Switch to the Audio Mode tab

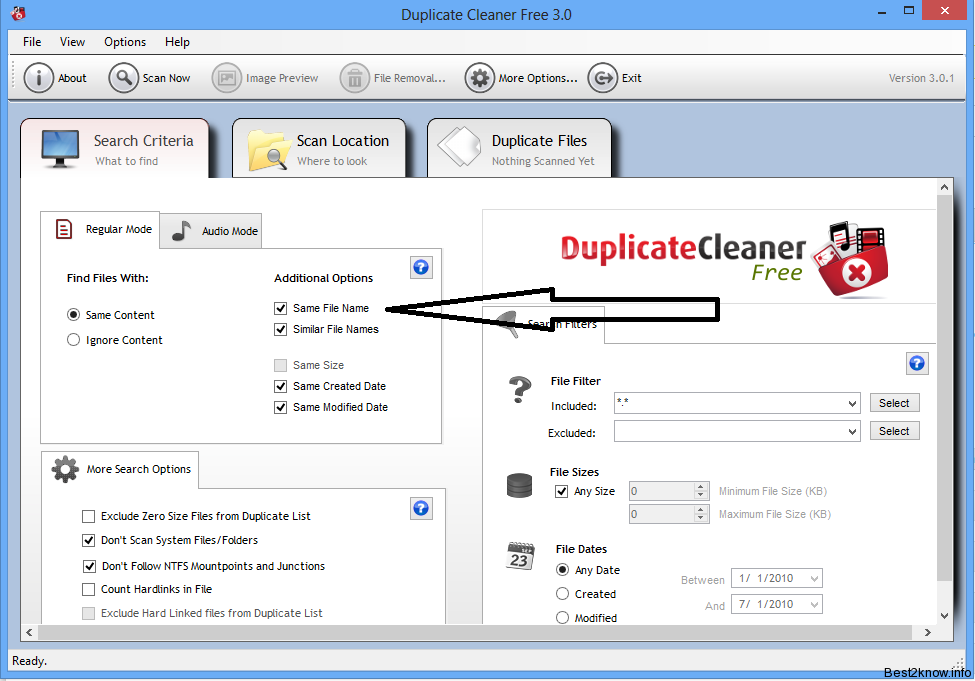(211, 231)
